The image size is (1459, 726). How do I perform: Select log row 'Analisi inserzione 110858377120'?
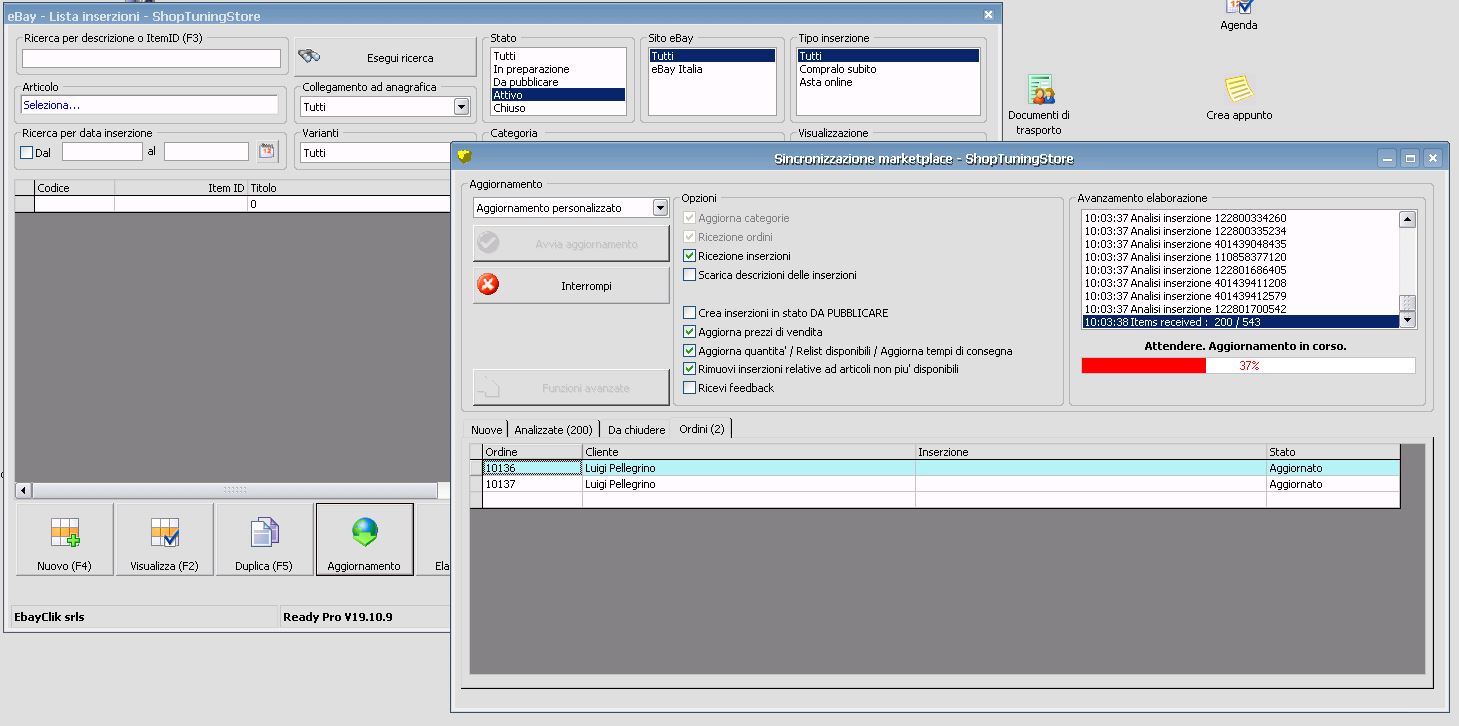pos(1240,257)
